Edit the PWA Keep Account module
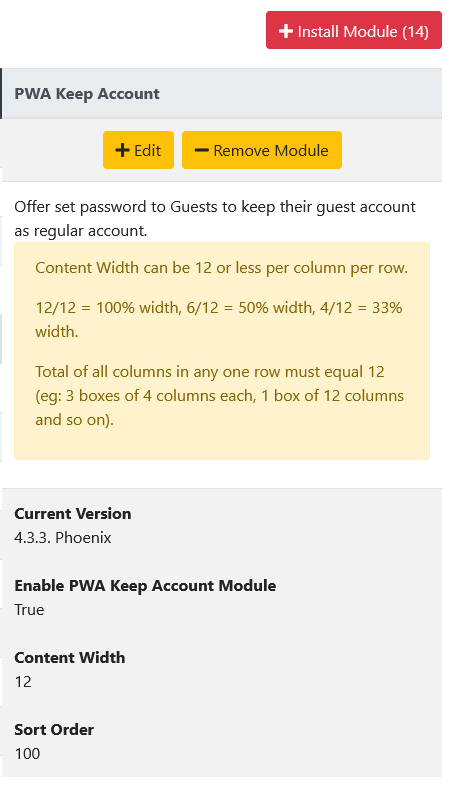The image size is (449, 785). point(138,150)
